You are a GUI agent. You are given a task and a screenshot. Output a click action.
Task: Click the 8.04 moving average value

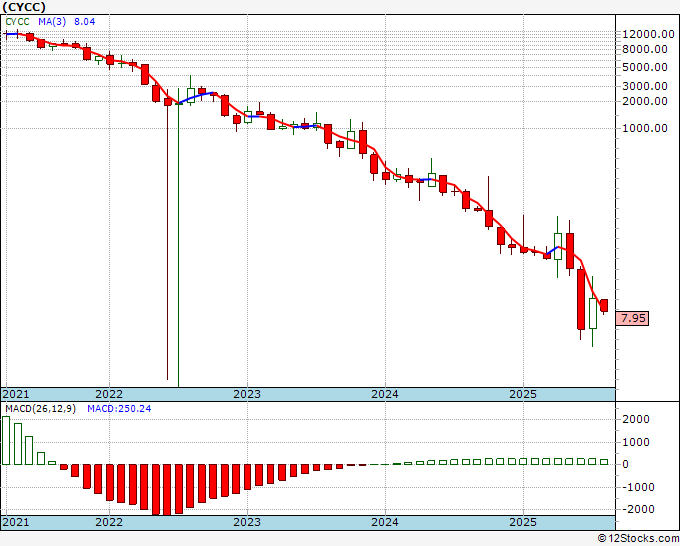[x=85, y=22]
